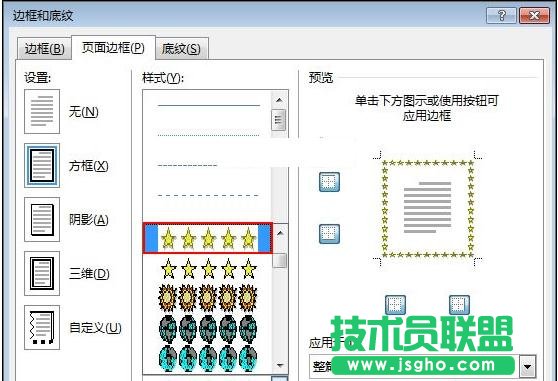
Task: Select the fine dotted line style
Action: tap(209, 135)
